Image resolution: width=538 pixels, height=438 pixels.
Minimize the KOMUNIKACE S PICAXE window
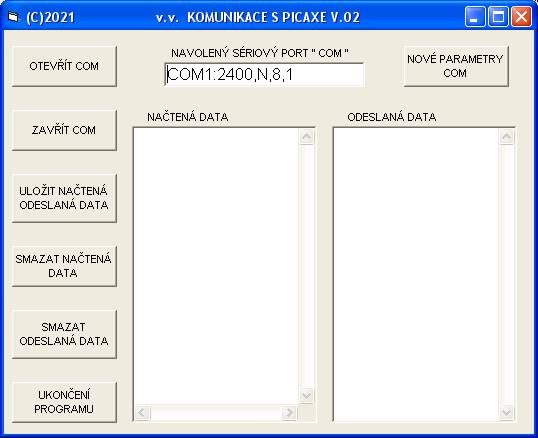click(475, 17)
